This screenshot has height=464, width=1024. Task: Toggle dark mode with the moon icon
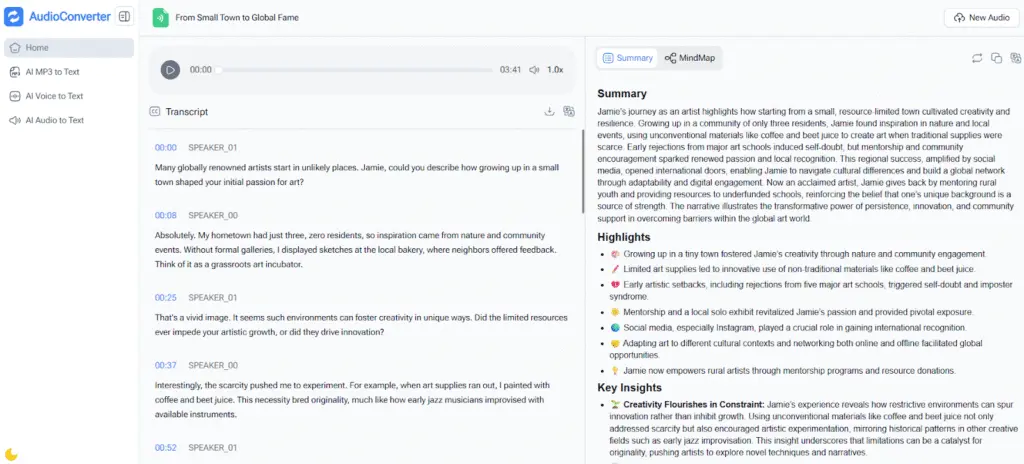tap(12, 454)
